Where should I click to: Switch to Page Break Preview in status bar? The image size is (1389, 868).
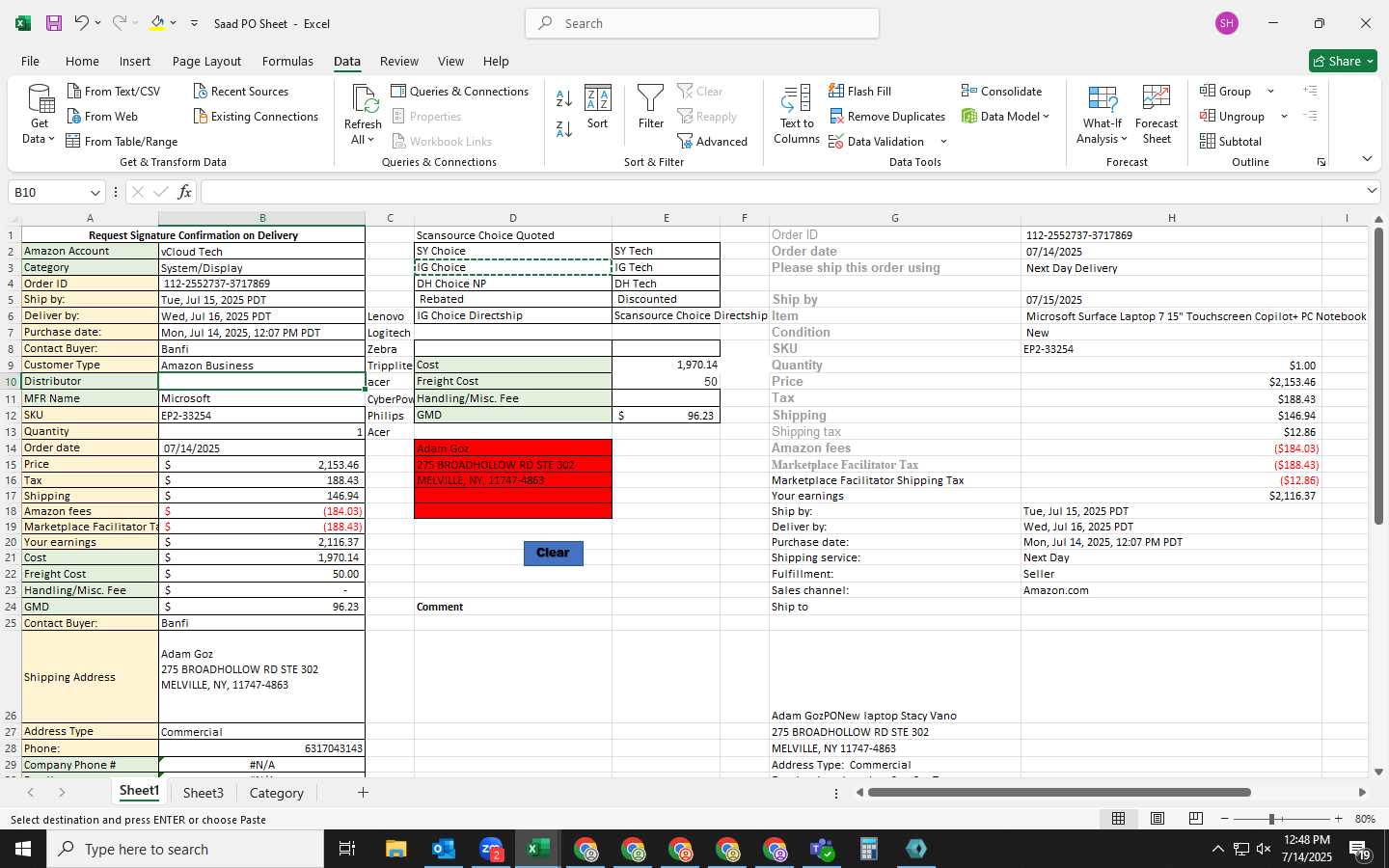click(x=1195, y=819)
